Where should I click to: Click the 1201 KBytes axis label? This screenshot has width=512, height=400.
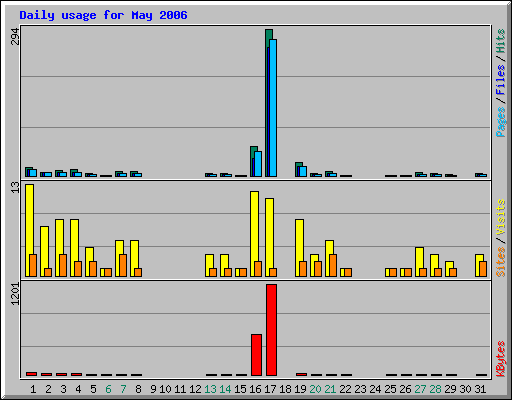15,294
